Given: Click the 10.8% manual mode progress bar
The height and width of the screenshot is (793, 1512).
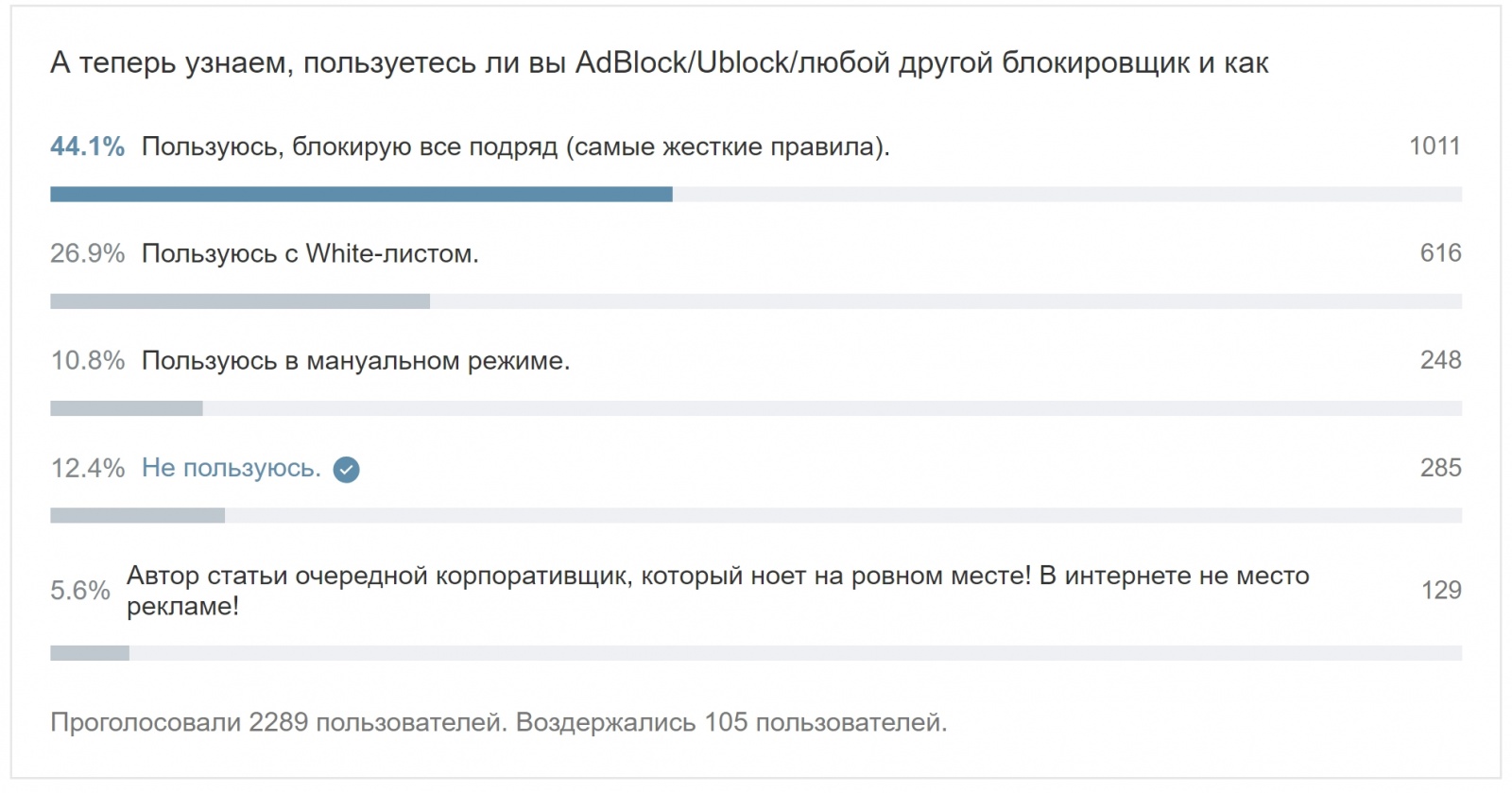Looking at the screenshot, I should pyautogui.click(x=127, y=408).
